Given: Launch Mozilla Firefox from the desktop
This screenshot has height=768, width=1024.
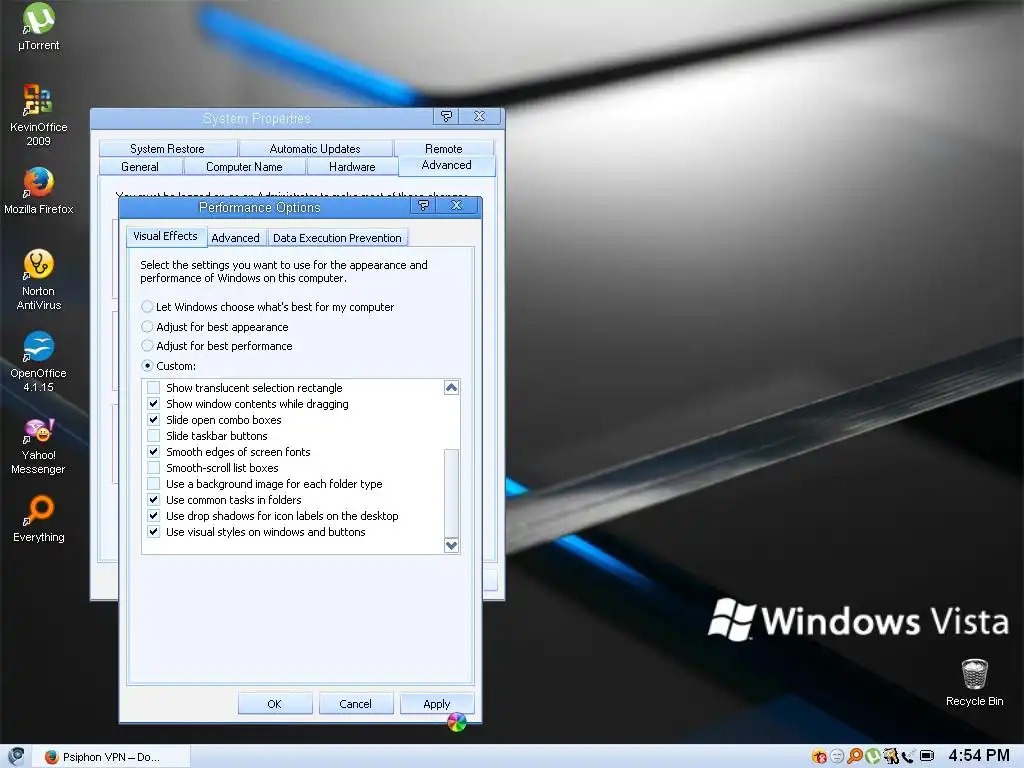Looking at the screenshot, I should (x=39, y=191).
